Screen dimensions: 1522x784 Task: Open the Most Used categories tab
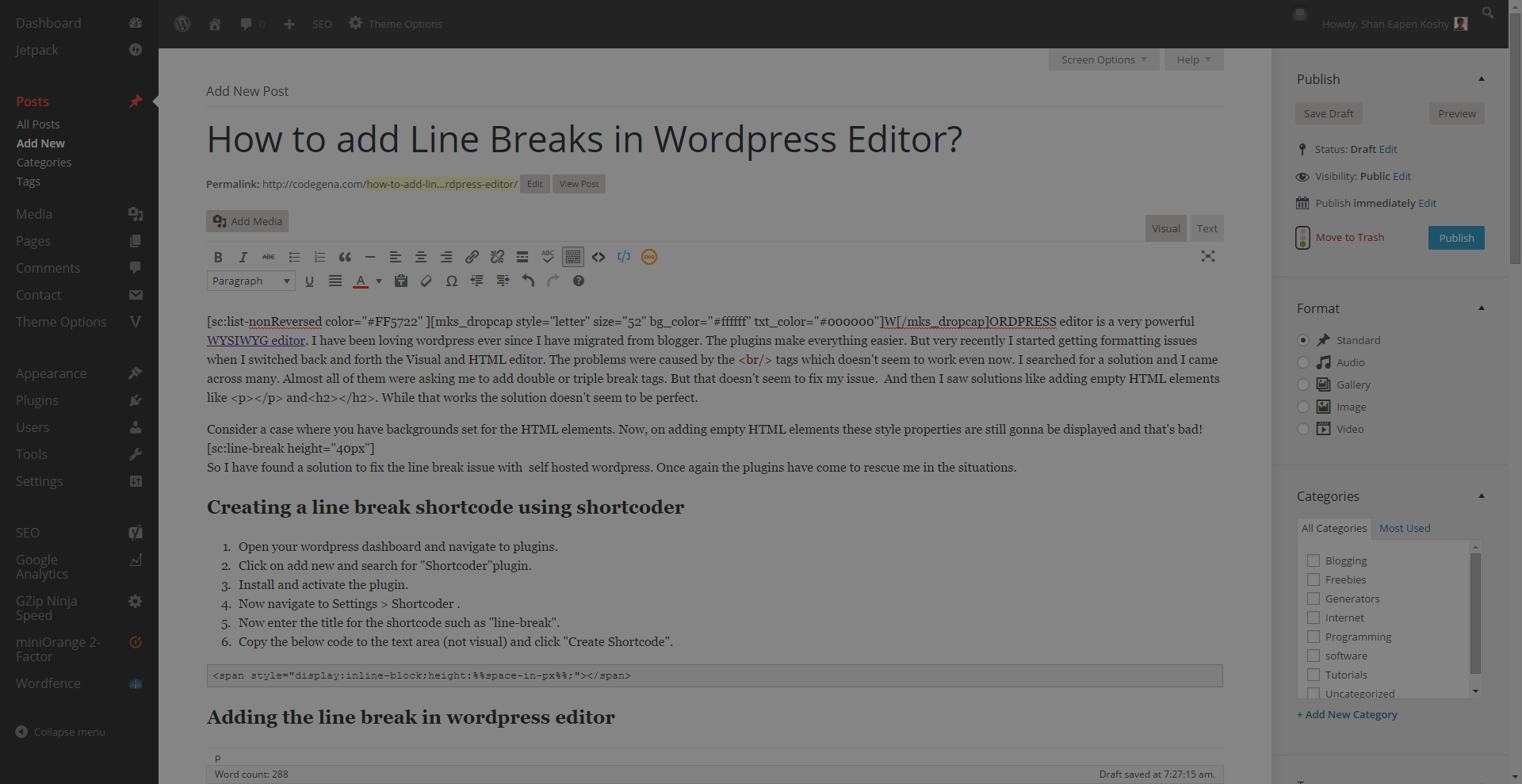pyautogui.click(x=1404, y=529)
